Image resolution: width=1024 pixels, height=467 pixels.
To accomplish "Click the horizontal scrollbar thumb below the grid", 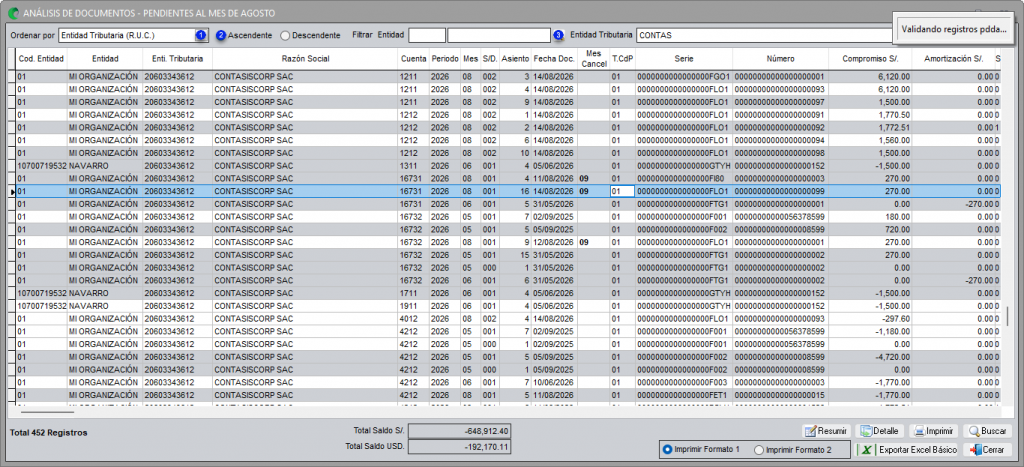I will (x=47, y=411).
